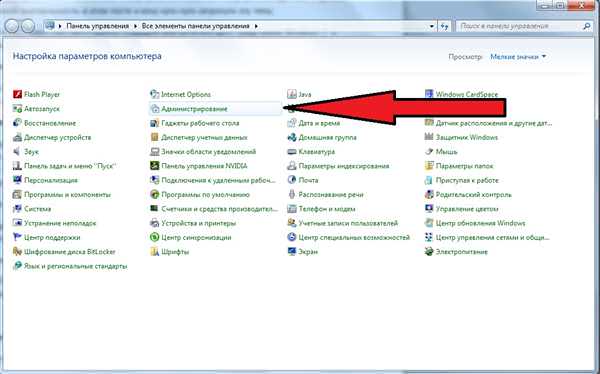Open Значки области уведомлений link

[x=209, y=152]
